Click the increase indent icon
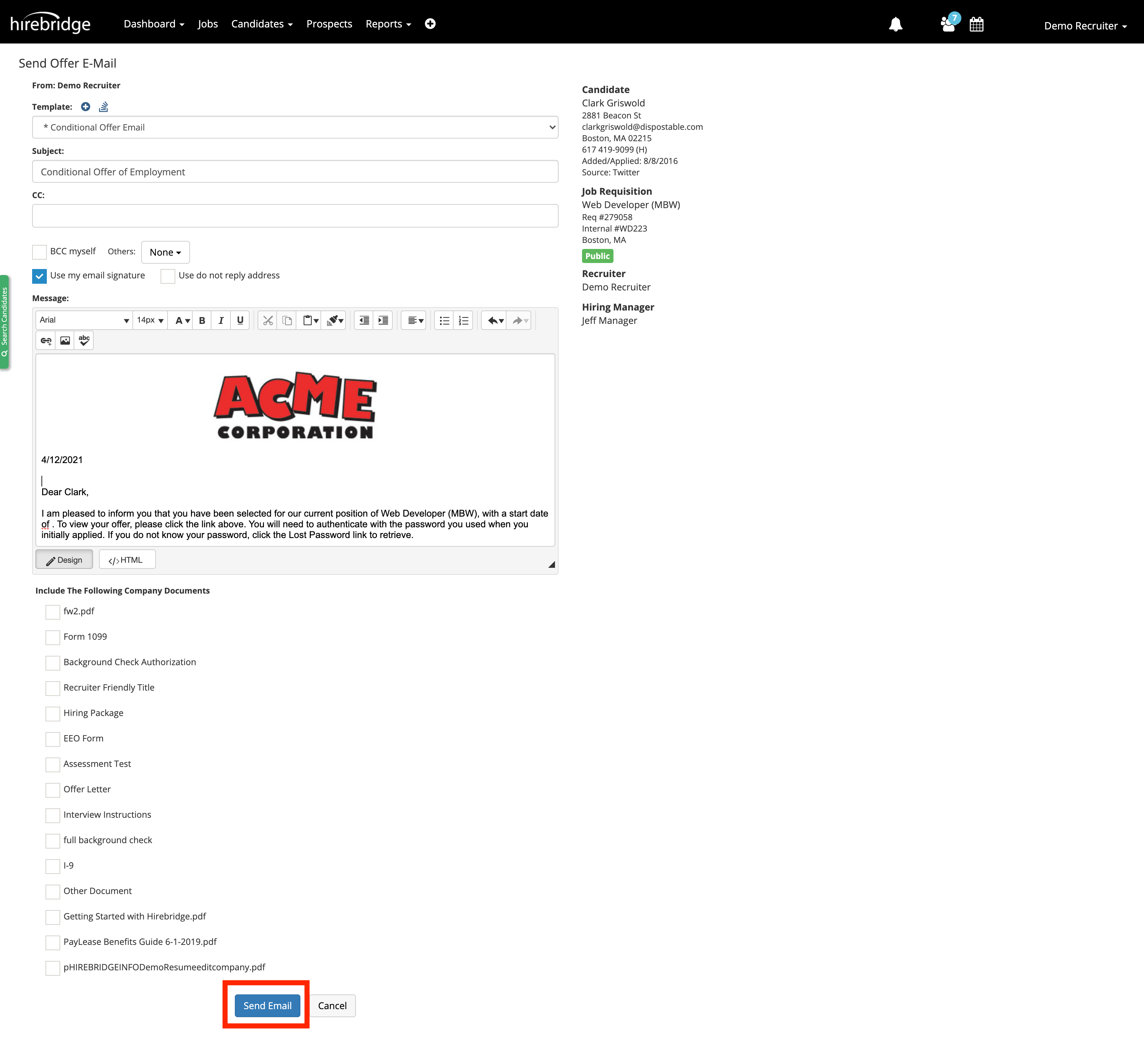 [383, 320]
